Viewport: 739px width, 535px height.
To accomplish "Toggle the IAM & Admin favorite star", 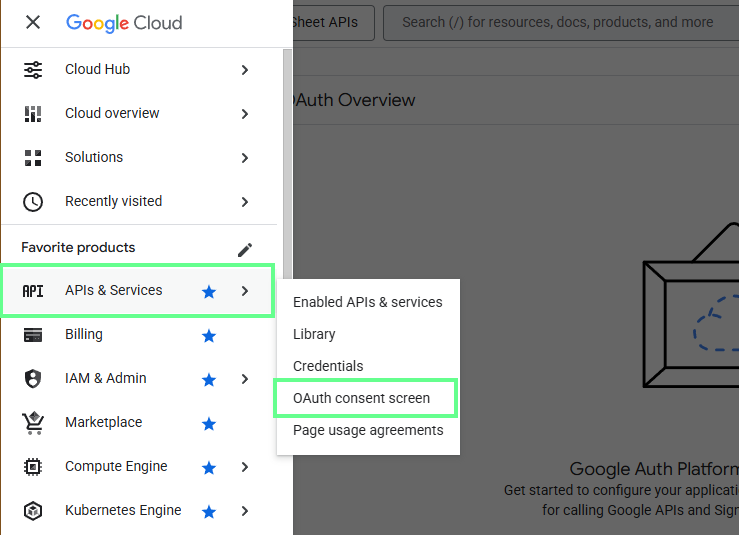I will point(209,379).
